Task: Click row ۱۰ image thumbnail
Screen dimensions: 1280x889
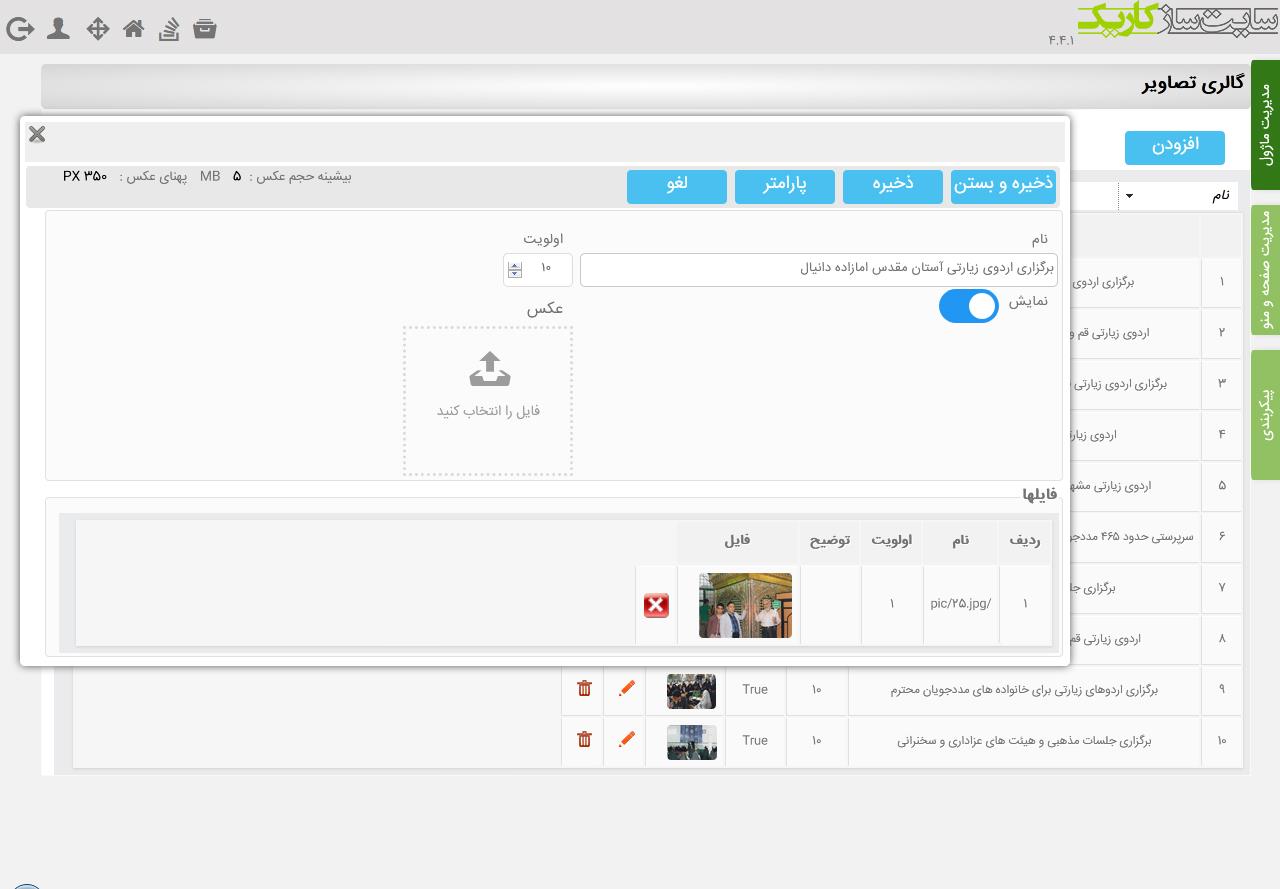Action: coord(692,742)
